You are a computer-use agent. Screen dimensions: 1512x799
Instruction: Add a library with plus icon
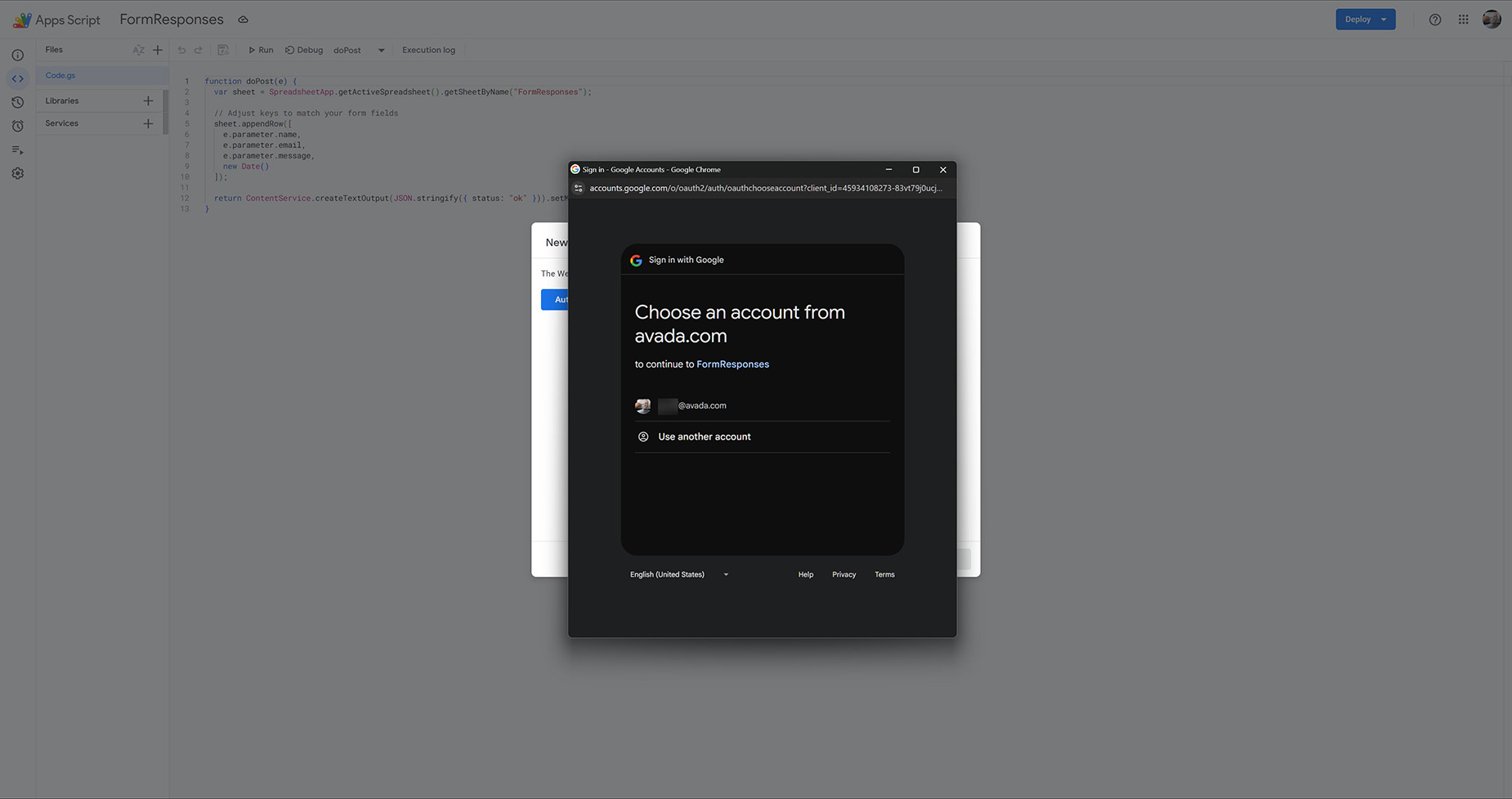(x=148, y=101)
